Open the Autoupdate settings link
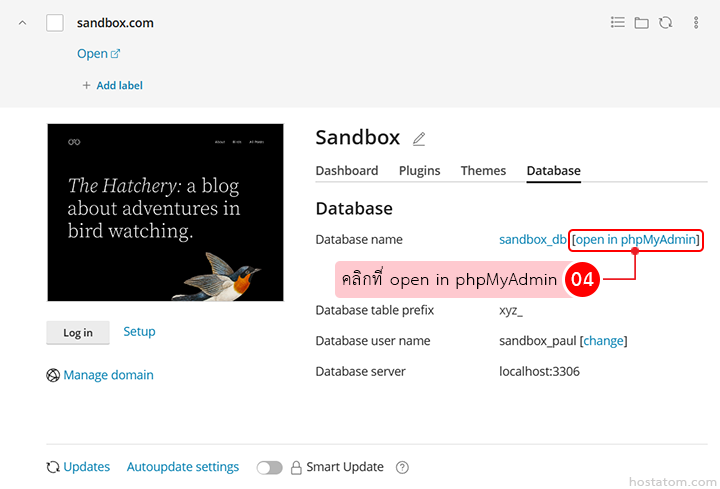 (183, 467)
